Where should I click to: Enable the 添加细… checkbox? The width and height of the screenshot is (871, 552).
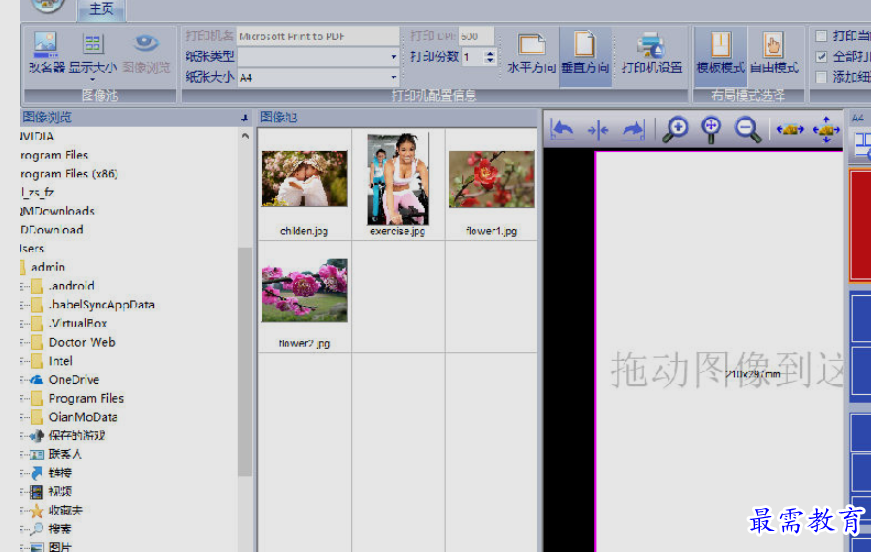click(x=821, y=77)
